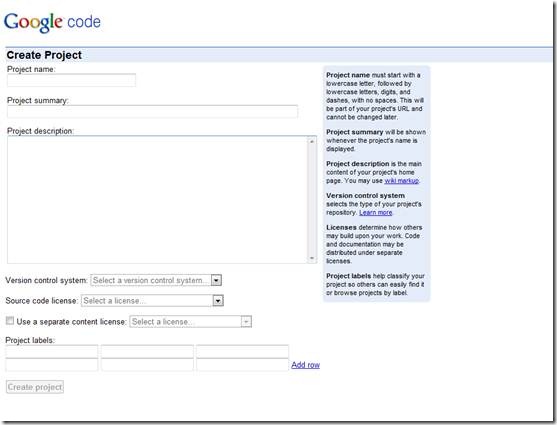This screenshot has height=425, width=557.
Task: Open the Learn more link
Action: 375,212
